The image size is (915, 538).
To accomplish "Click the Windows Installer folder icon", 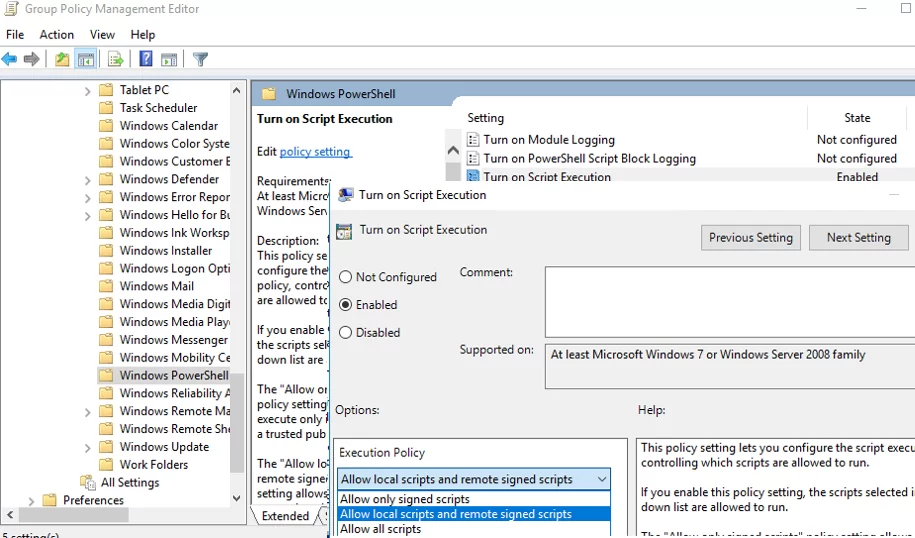I will [x=106, y=250].
